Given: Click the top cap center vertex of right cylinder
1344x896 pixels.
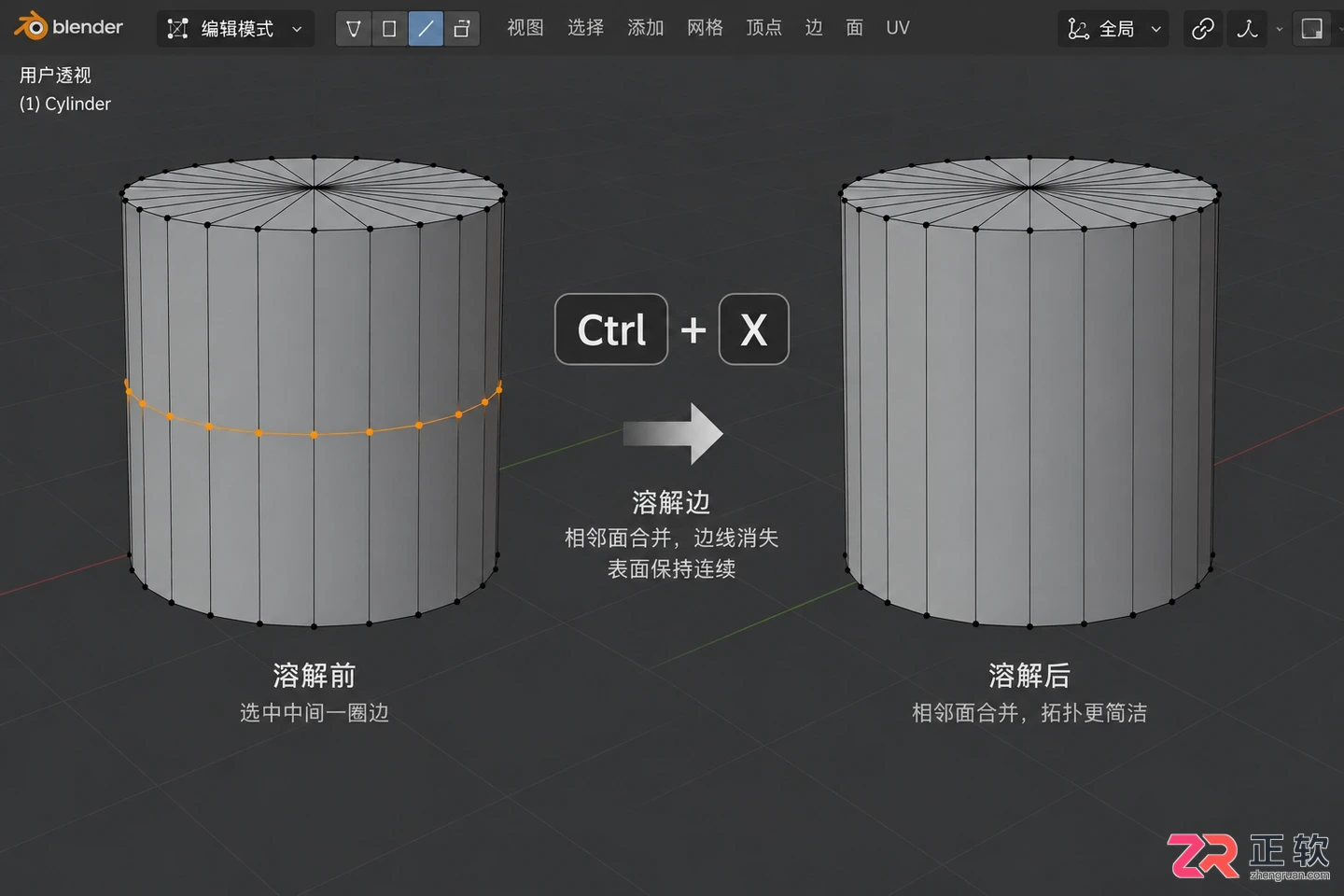Looking at the screenshot, I should point(1029,187).
